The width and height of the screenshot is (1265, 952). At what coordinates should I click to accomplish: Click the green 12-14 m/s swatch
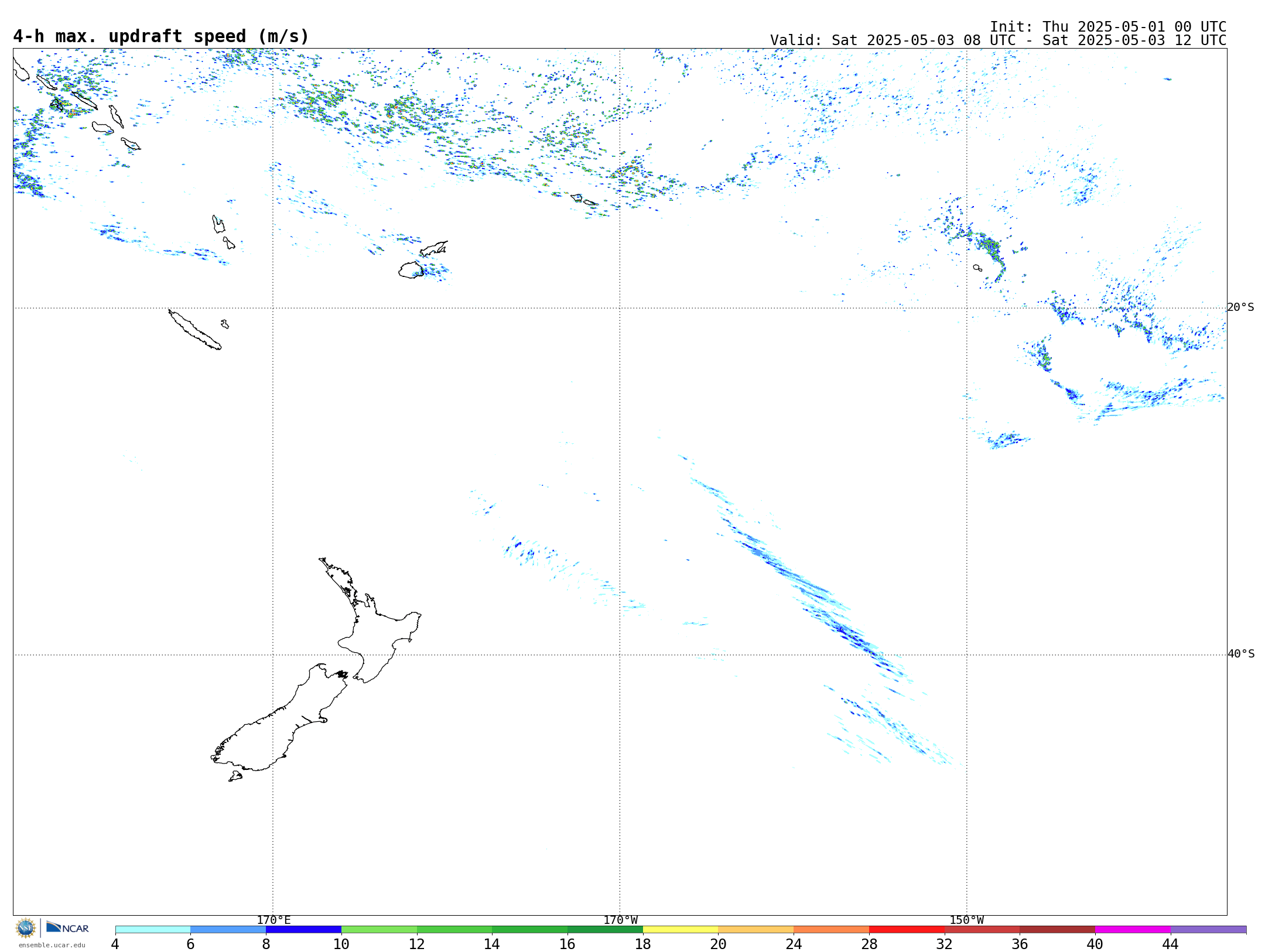(454, 930)
